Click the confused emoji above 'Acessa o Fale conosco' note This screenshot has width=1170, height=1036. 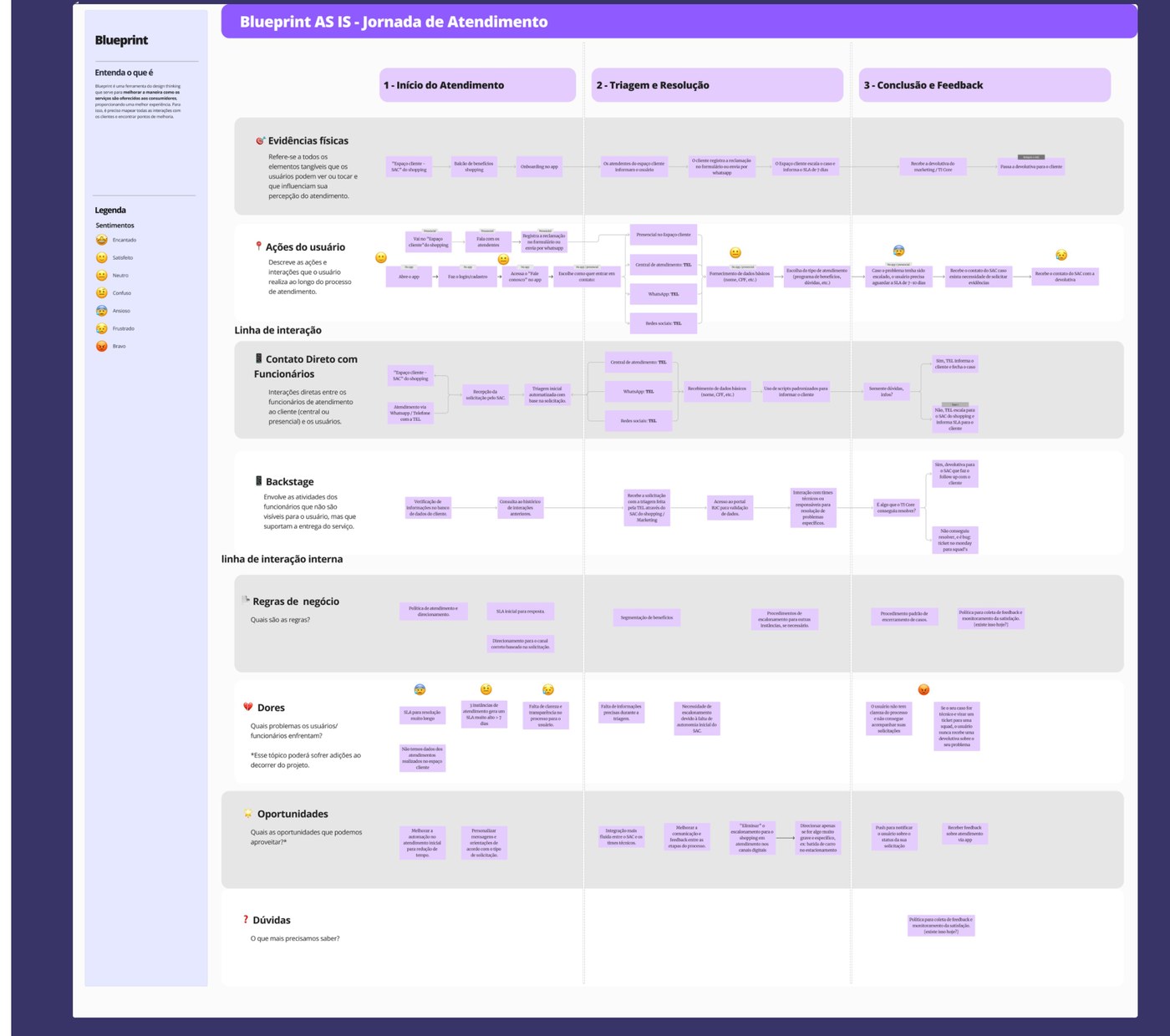pos(503,259)
